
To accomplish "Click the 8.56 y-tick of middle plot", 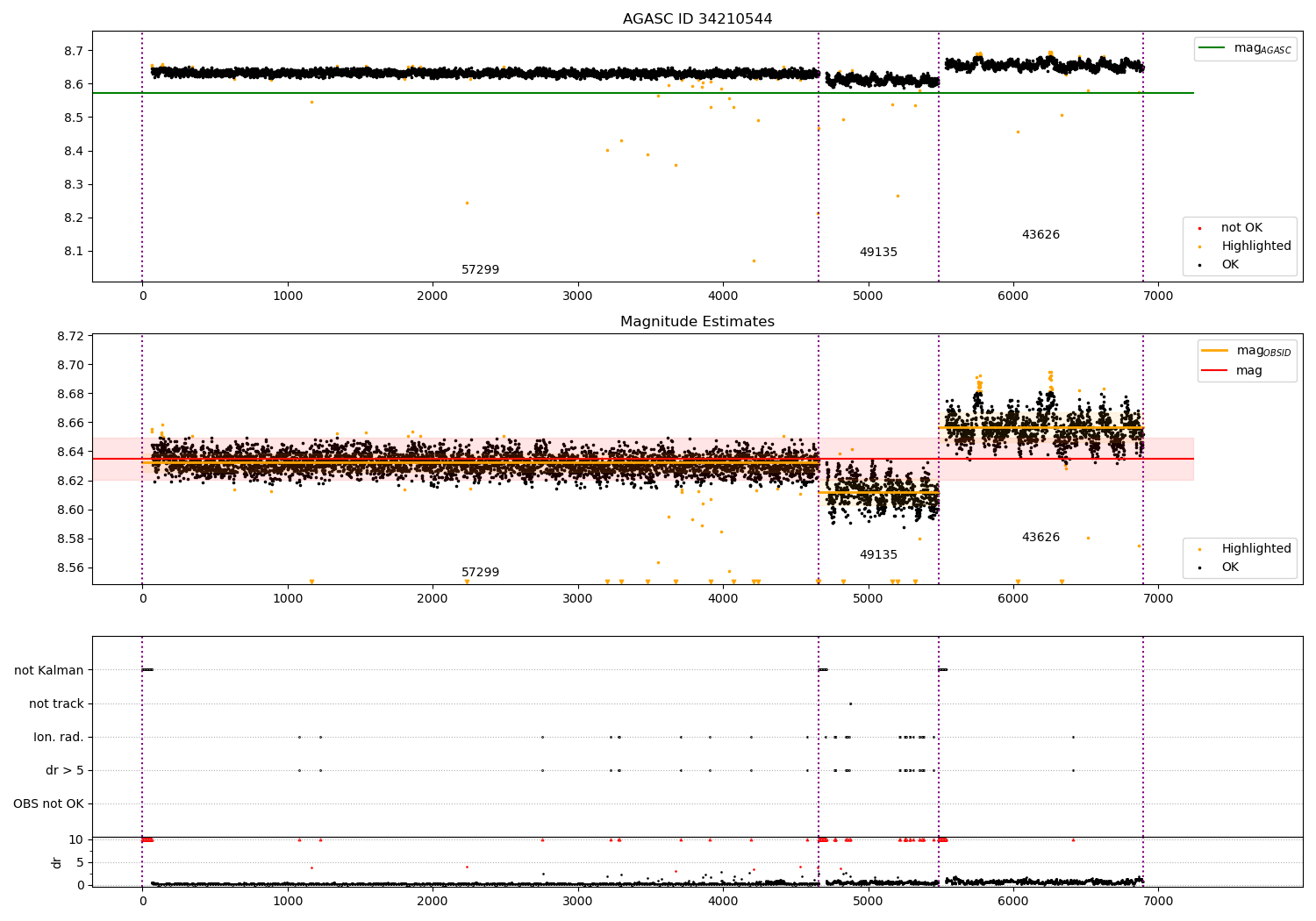I will pyautogui.click(x=69, y=568).
